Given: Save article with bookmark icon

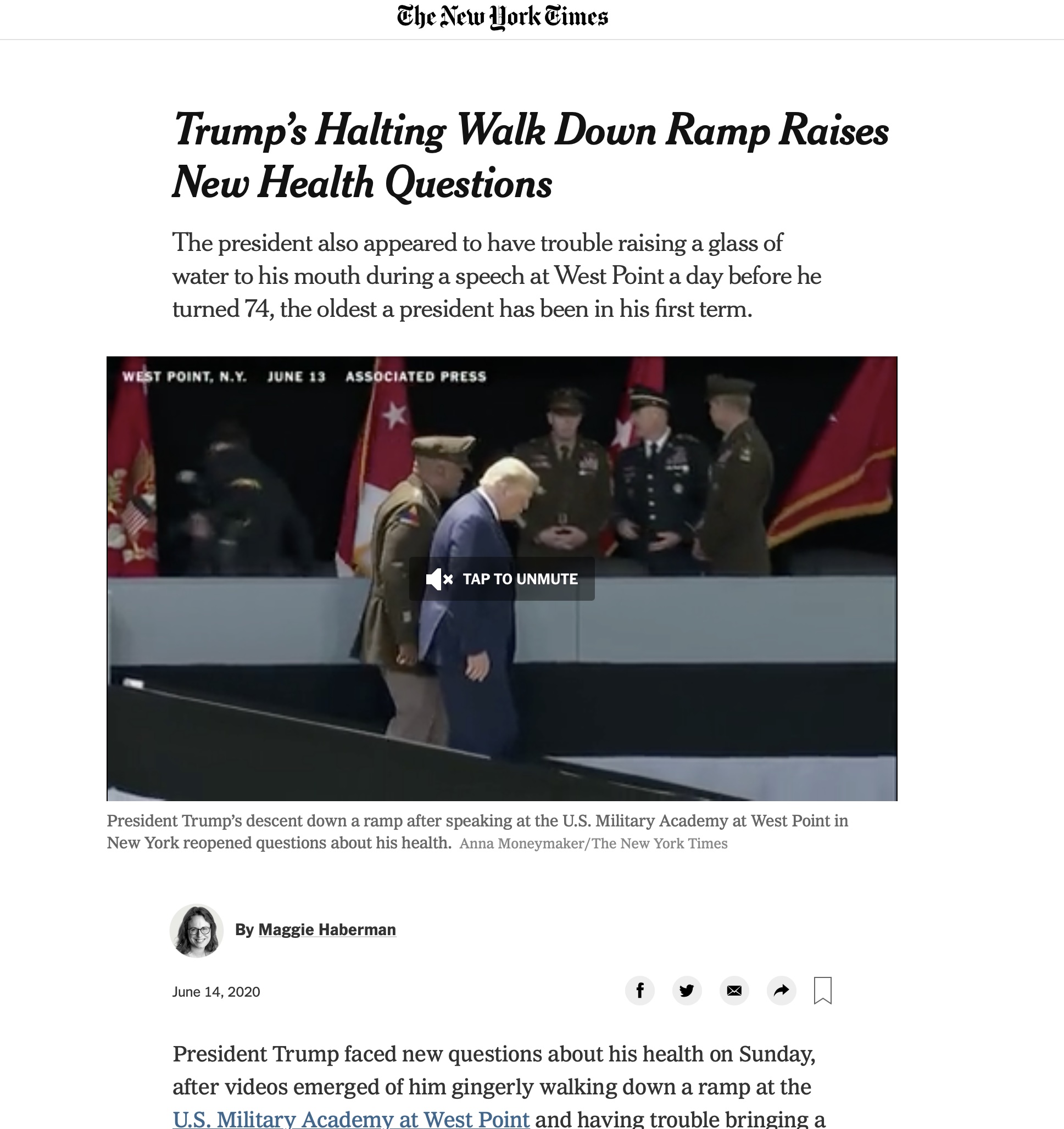Looking at the screenshot, I should (822, 991).
